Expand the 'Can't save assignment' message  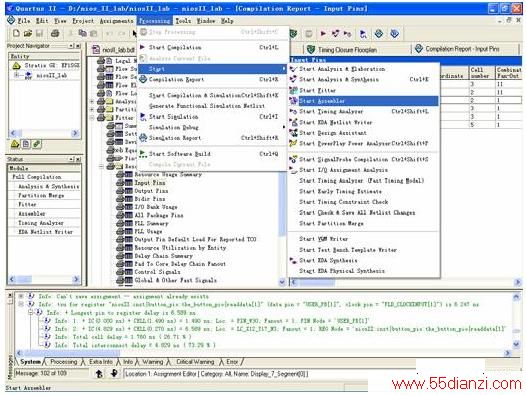coord(21,296)
